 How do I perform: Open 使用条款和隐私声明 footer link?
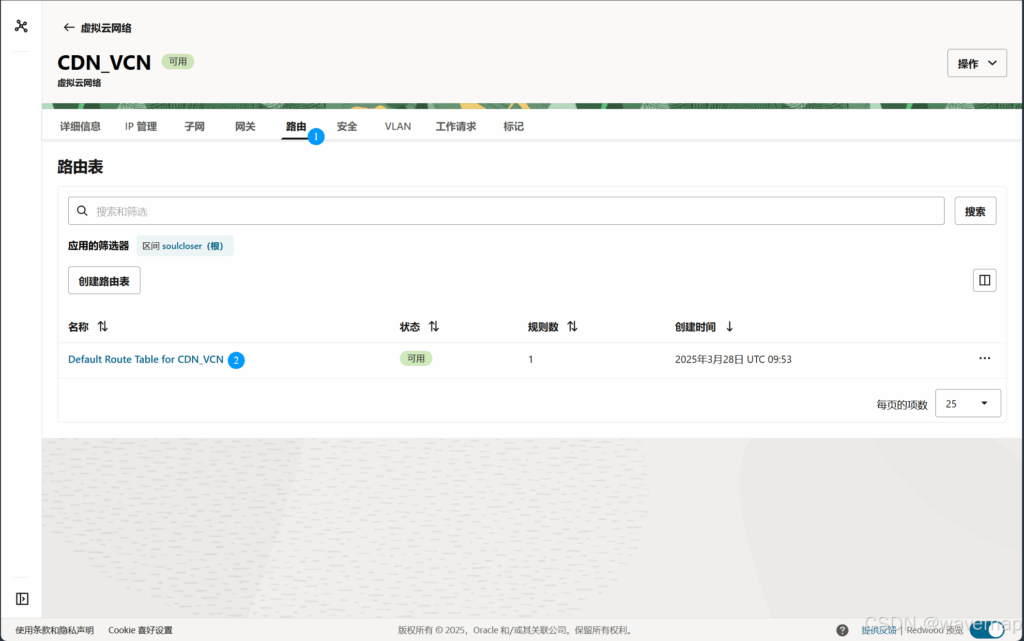coord(54,630)
